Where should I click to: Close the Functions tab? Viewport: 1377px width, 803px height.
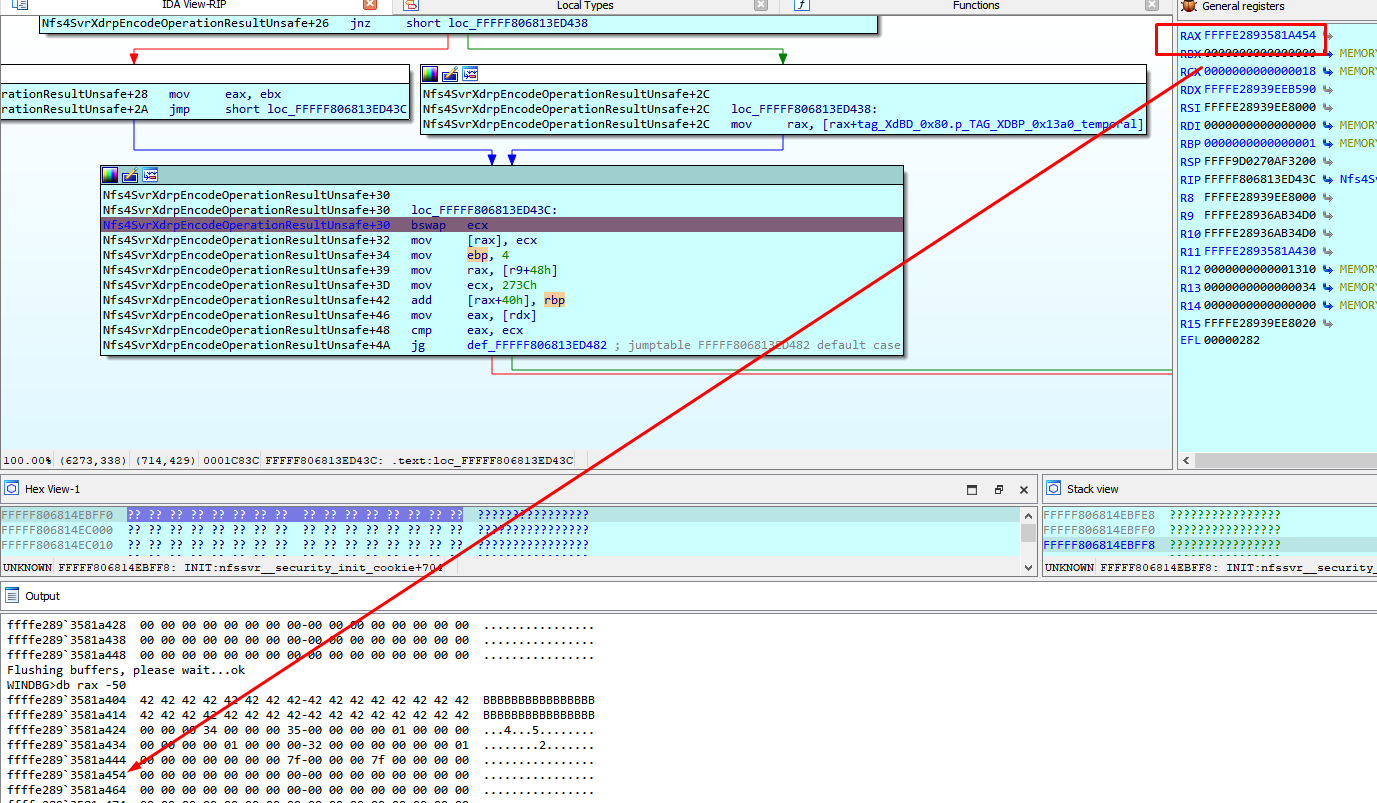pos(1151,6)
